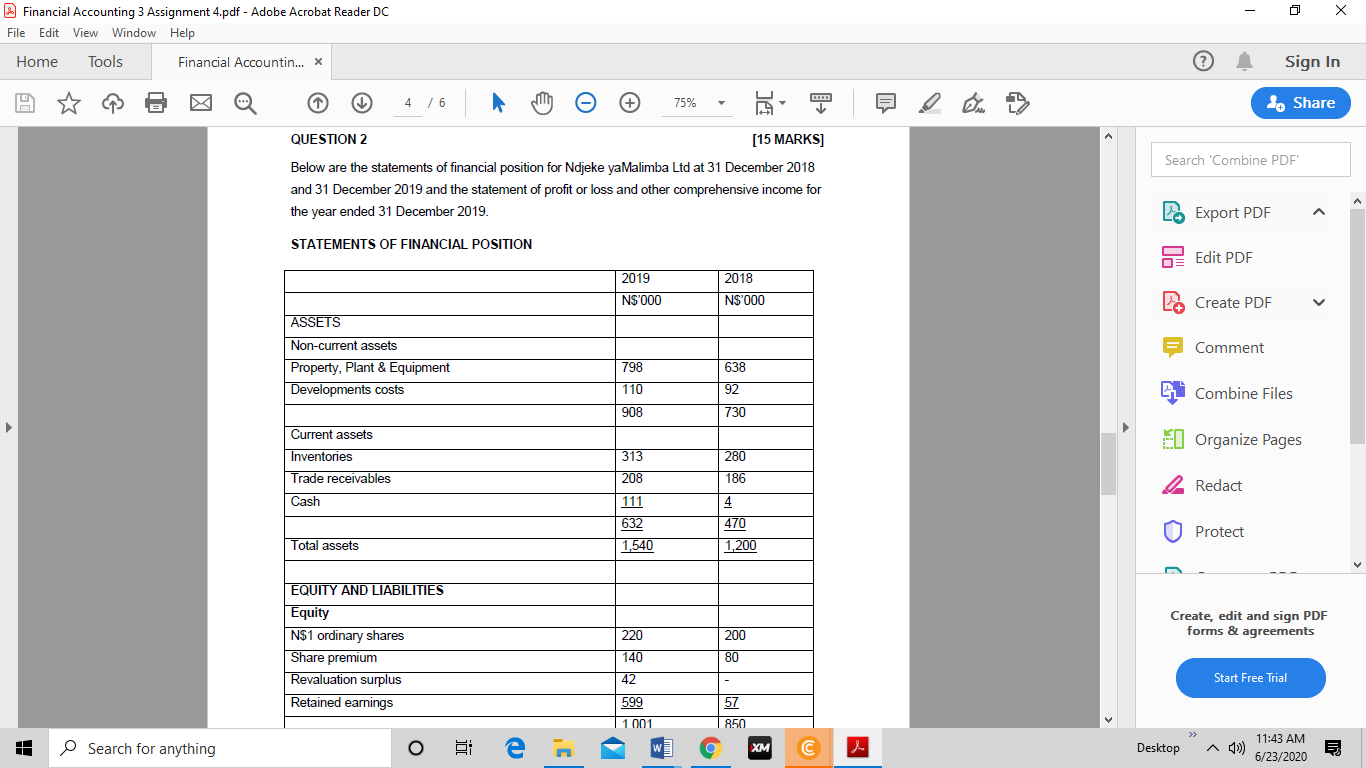Screen dimensions: 1366x768
Task: Zoom out using the minus icon
Action: (x=585, y=103)
